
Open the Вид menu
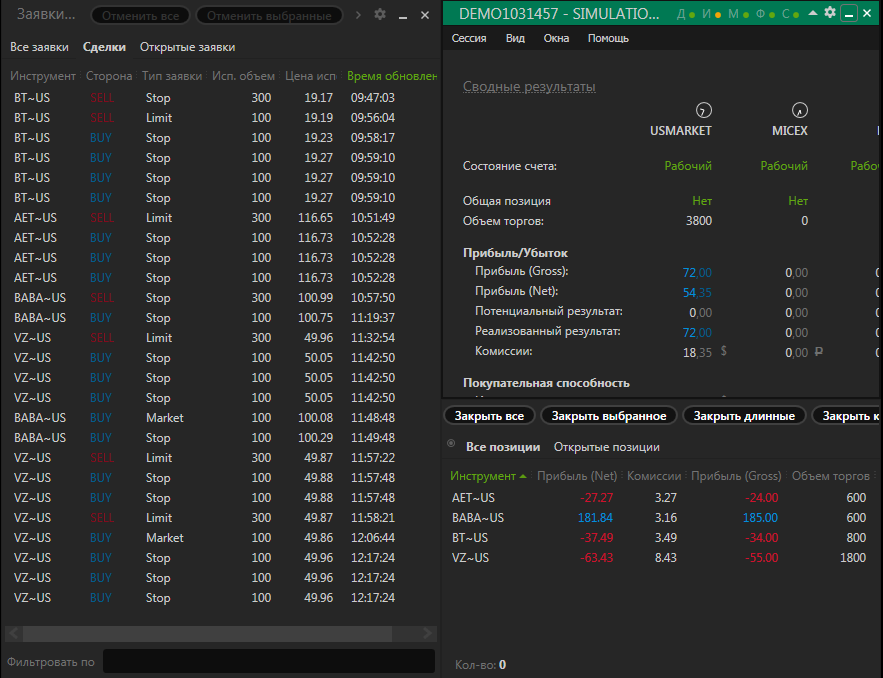pyautogui.click(x=515, y=38)
